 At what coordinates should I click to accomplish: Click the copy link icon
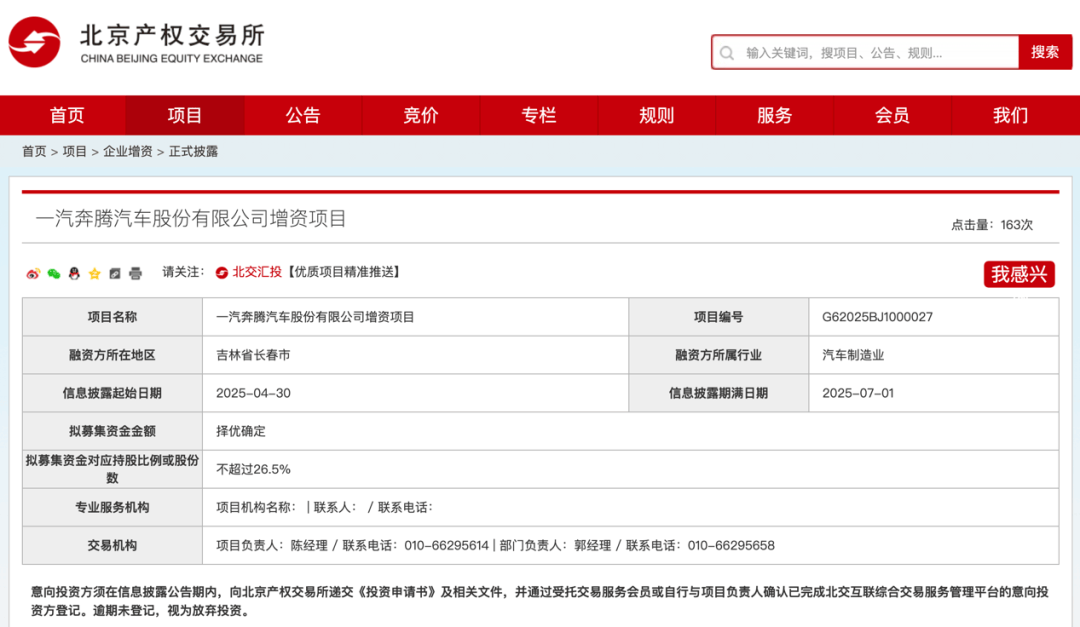[115, 274]
